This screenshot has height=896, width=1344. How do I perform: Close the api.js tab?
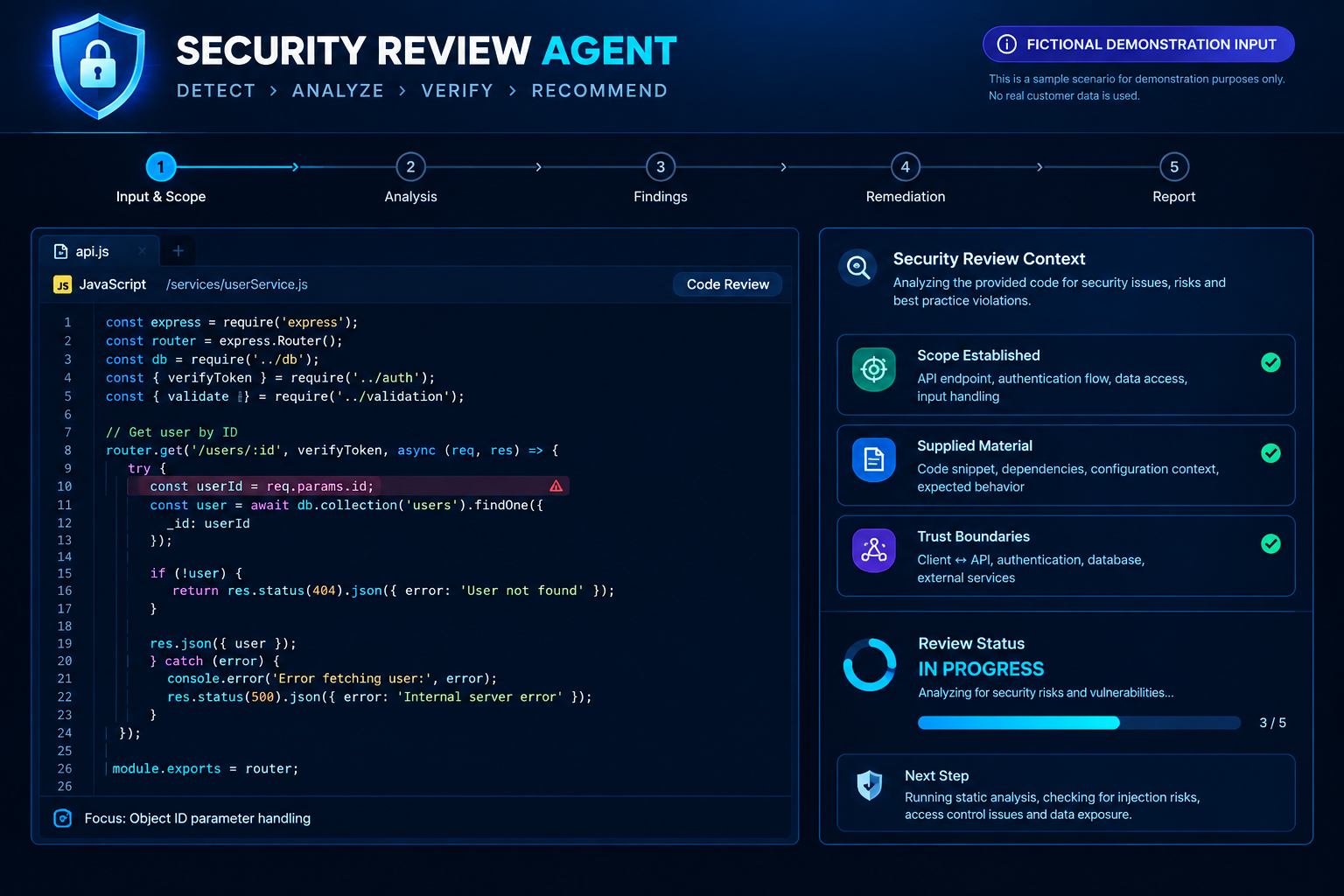click(x=142, y=251)
